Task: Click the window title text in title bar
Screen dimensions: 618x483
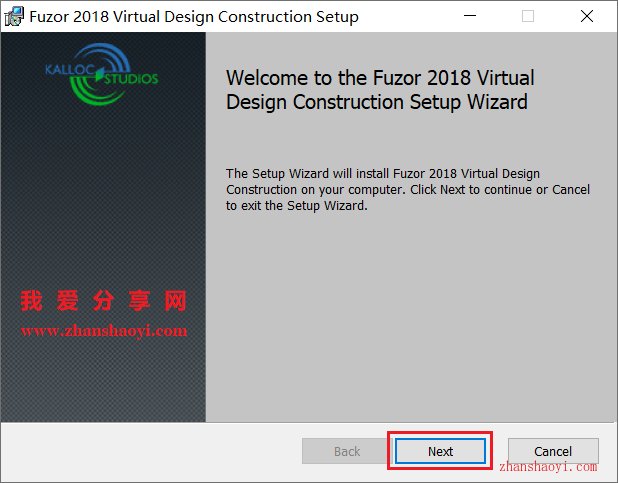Action: point(194,17)
